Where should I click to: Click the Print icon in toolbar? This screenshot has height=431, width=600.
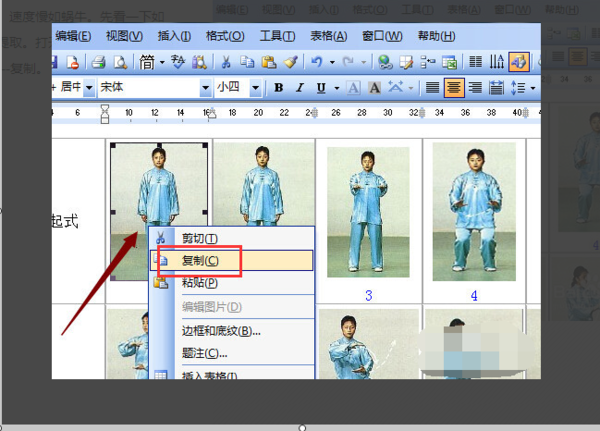[x=99, y=62]
